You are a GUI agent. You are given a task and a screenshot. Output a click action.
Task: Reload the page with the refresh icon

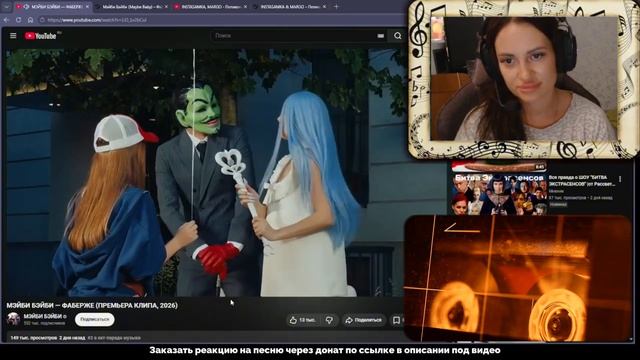(18, 20)
